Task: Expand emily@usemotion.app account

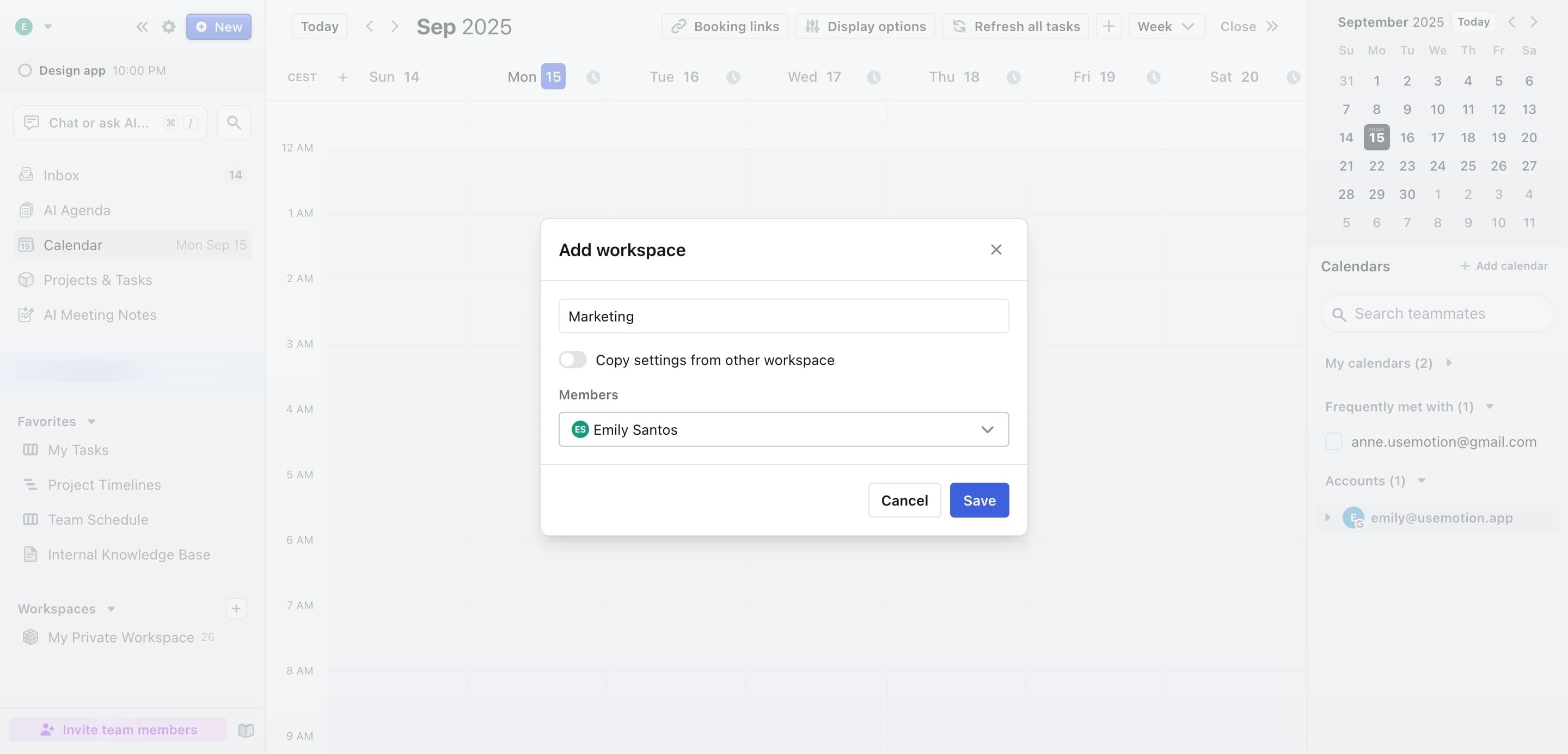Action: tap(1327, 518)
